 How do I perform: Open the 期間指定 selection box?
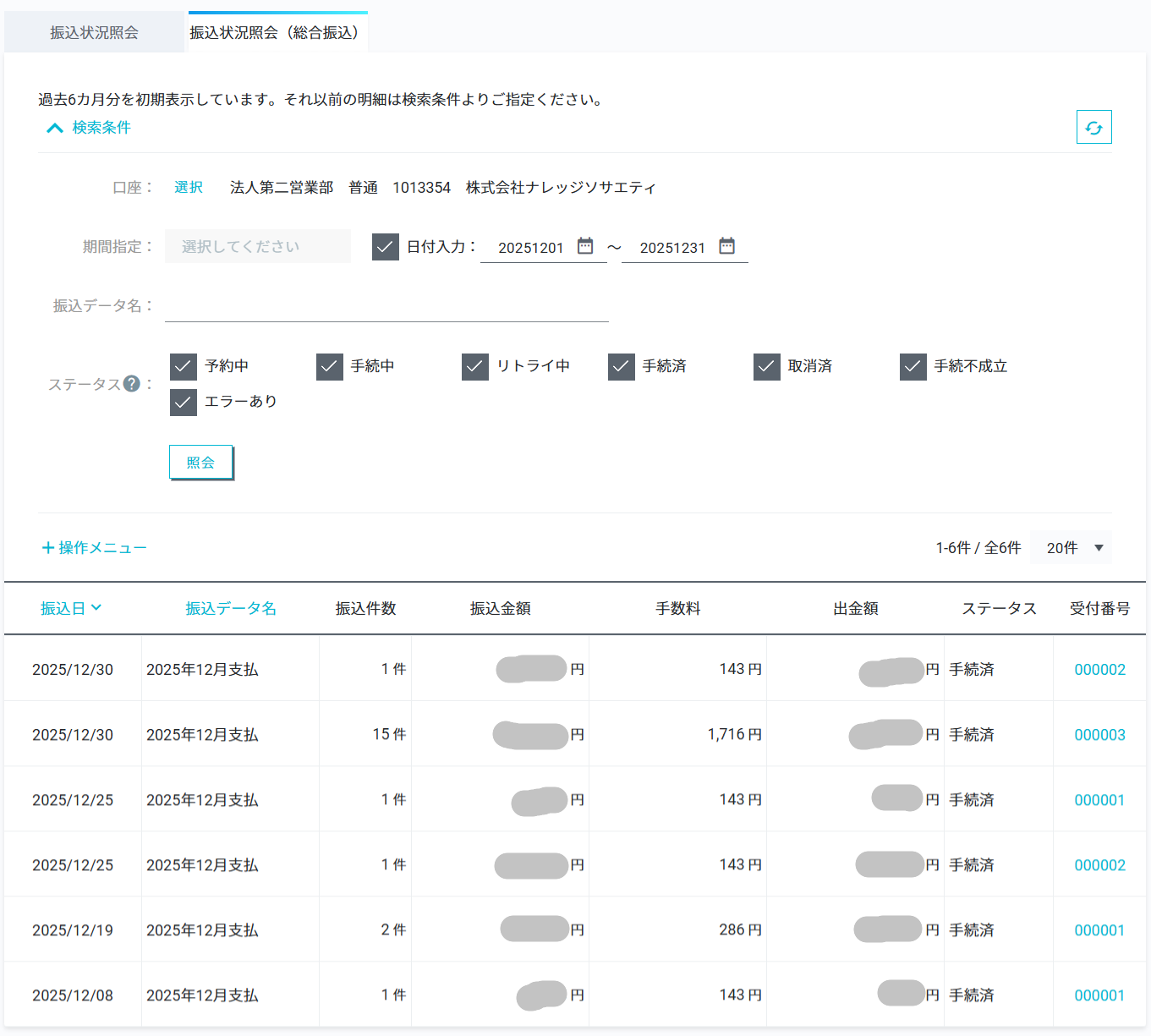click(x=257, y=246)
